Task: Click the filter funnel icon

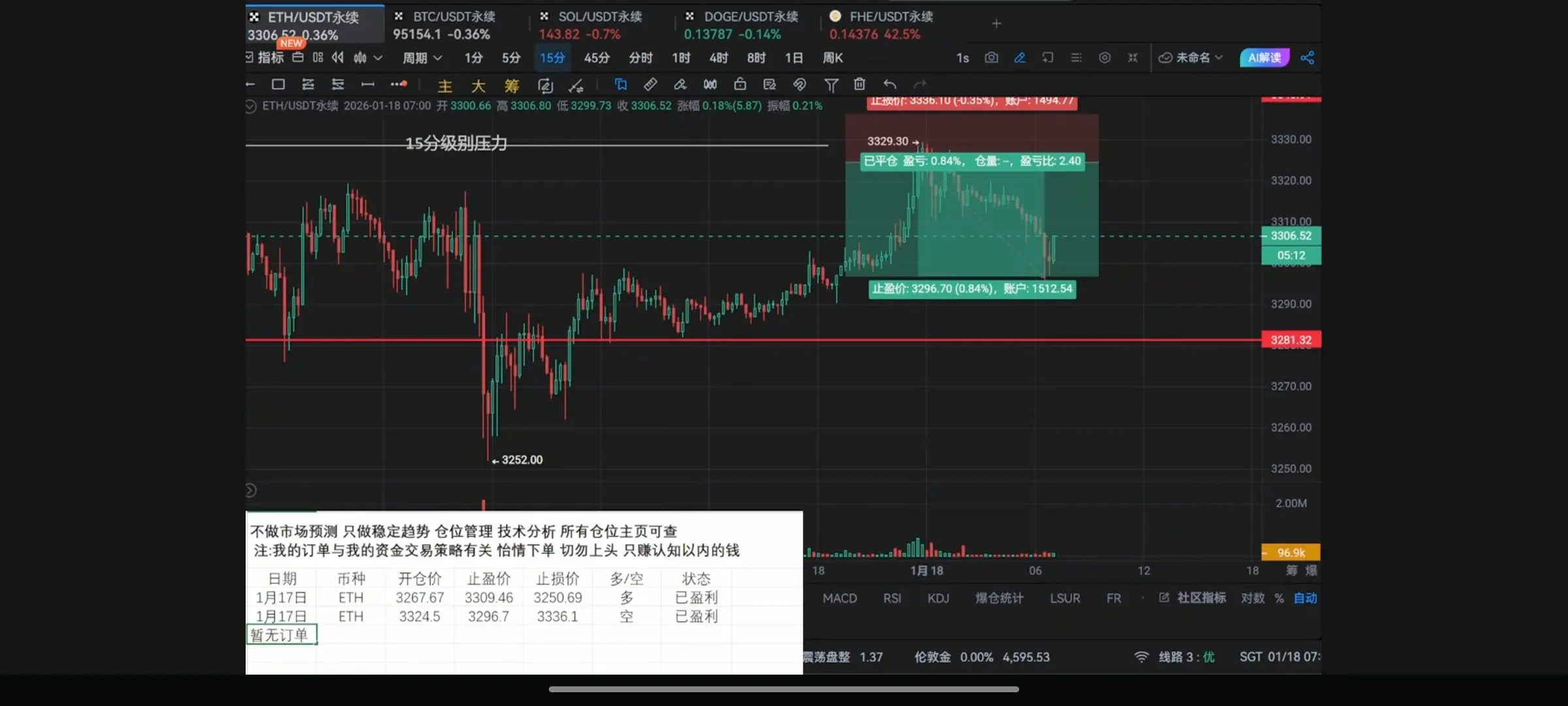Action: [x=830, y=84]
